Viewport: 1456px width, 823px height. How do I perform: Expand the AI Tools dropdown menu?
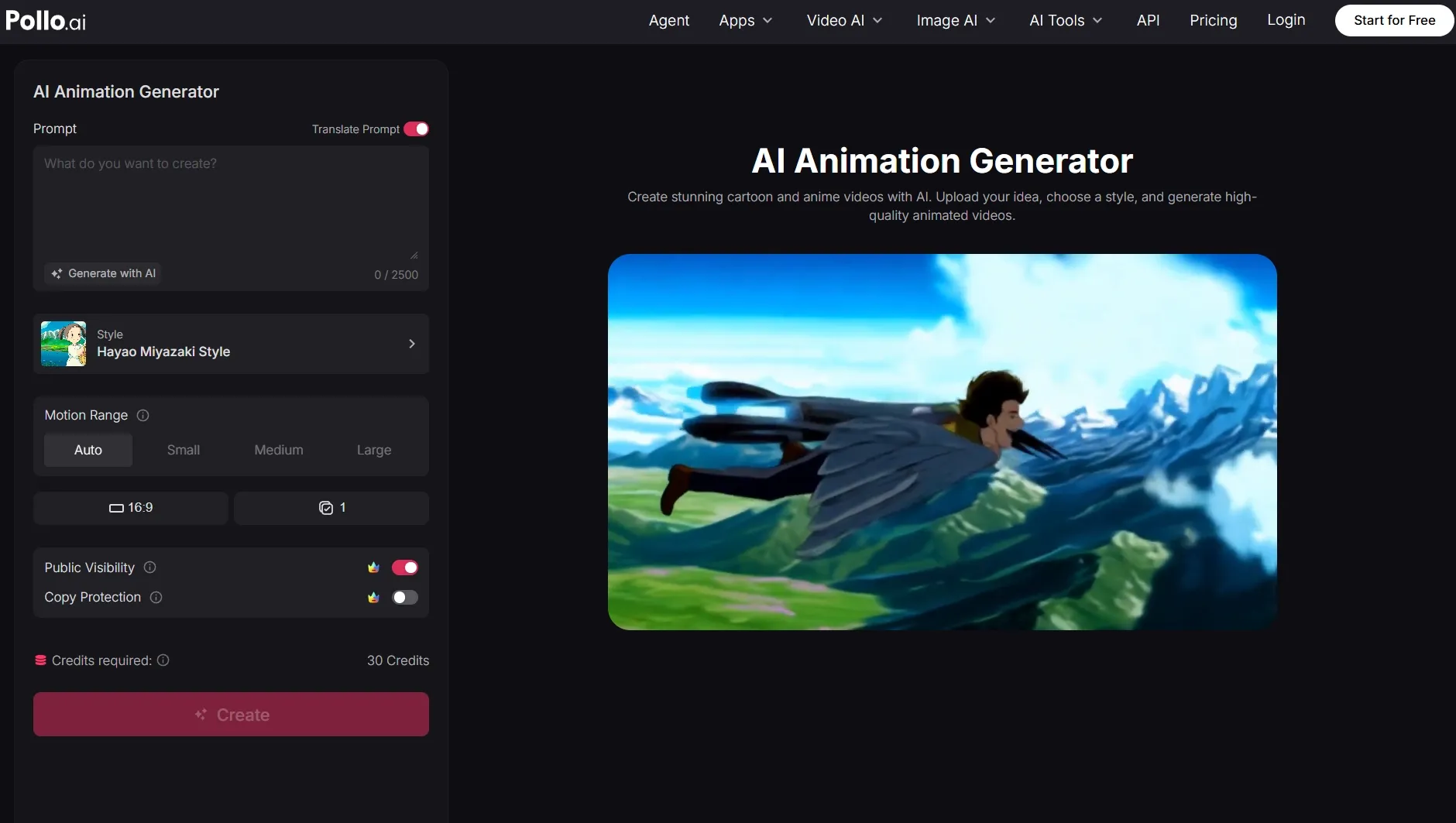click(1066, 21)
